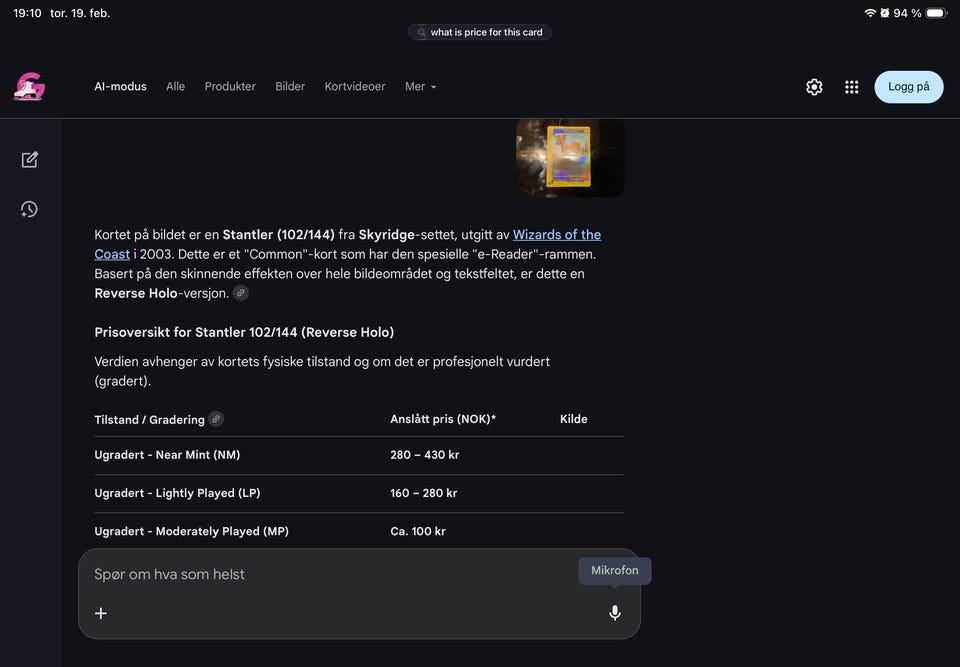Tap the alarm icon in status bar
Screen dimensions: 960x667
885,13
